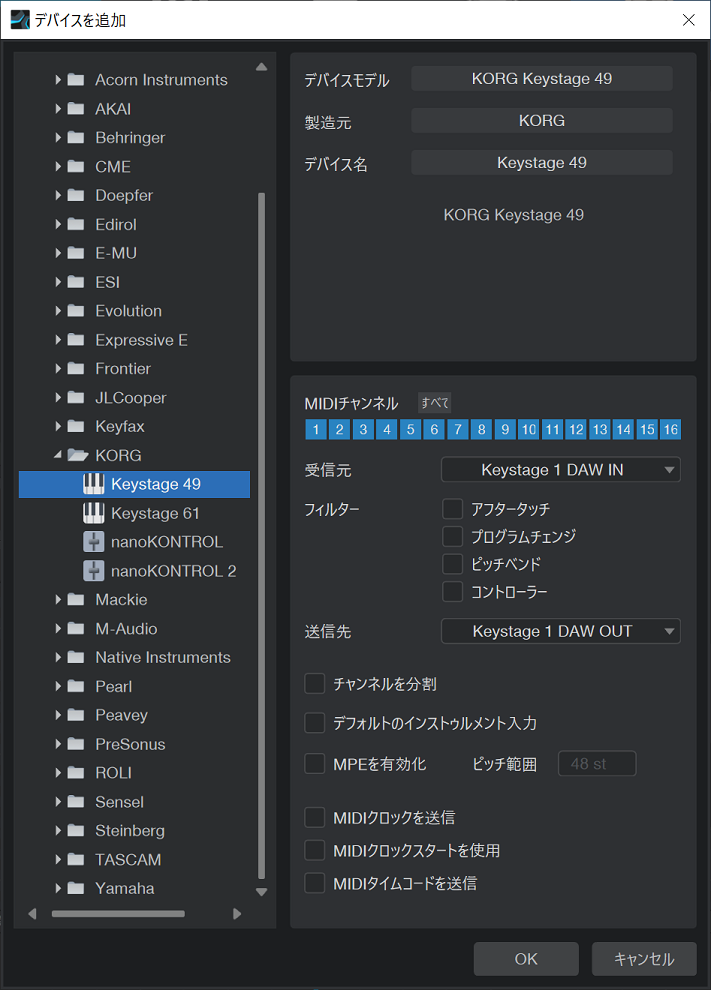
Task: Enable the アフタータッチ filter checkbox
Action: tap(453, 509)
